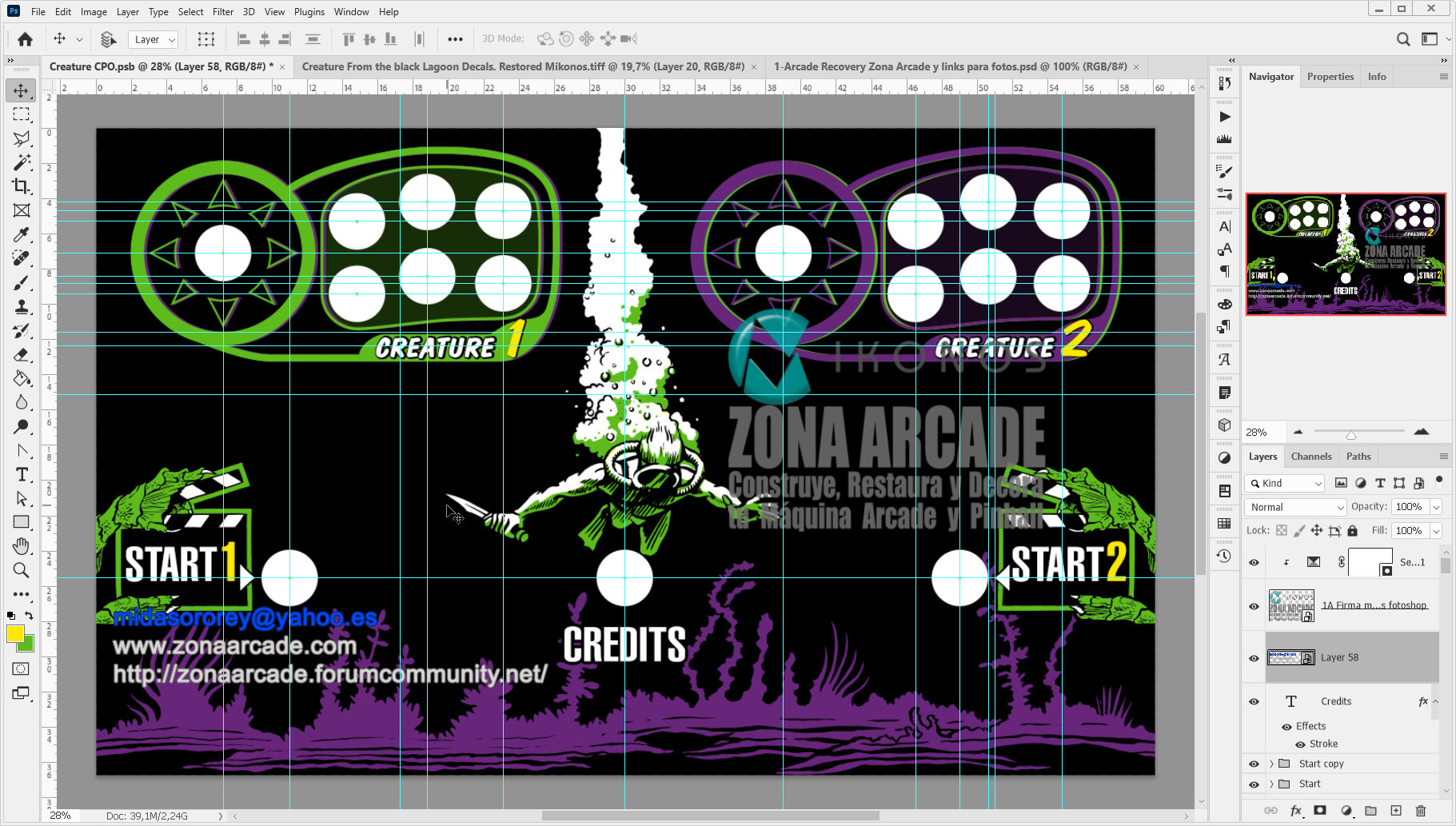This screenshot has height=826, width=1456.
Task: Hide the Credits text layer
Action: point(1253,701)
